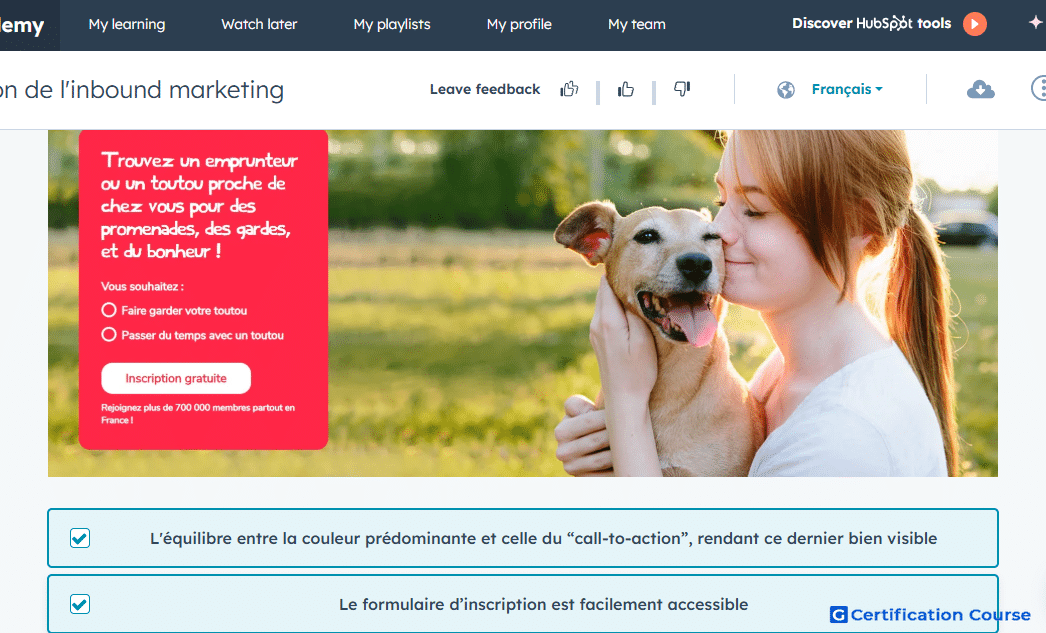Uncheck the formulaire d'inscription accessible answer
Screen dimensions: 1046x633
[80, 604]
